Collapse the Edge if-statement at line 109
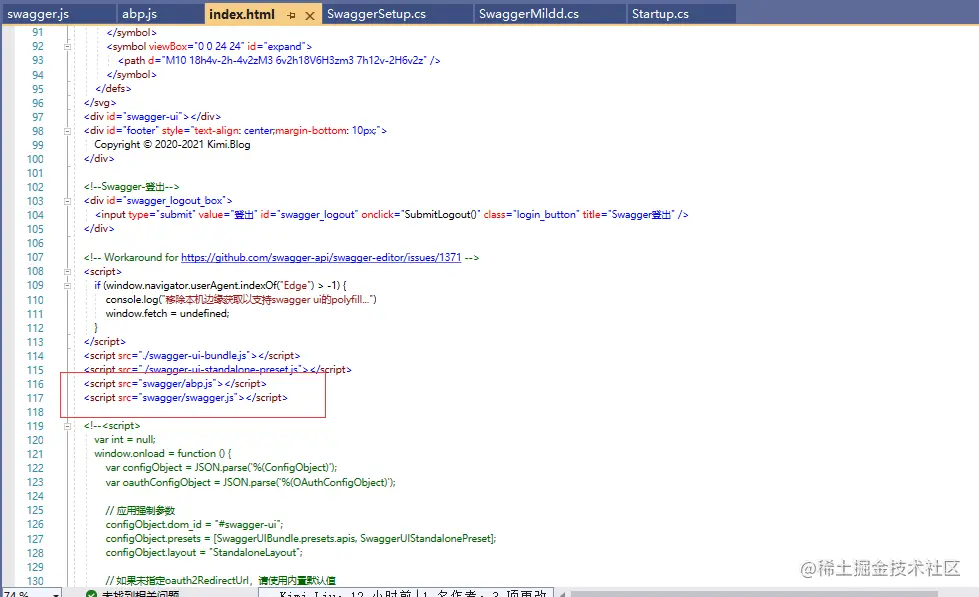This screenshot has width=979, height=597. 67,285
